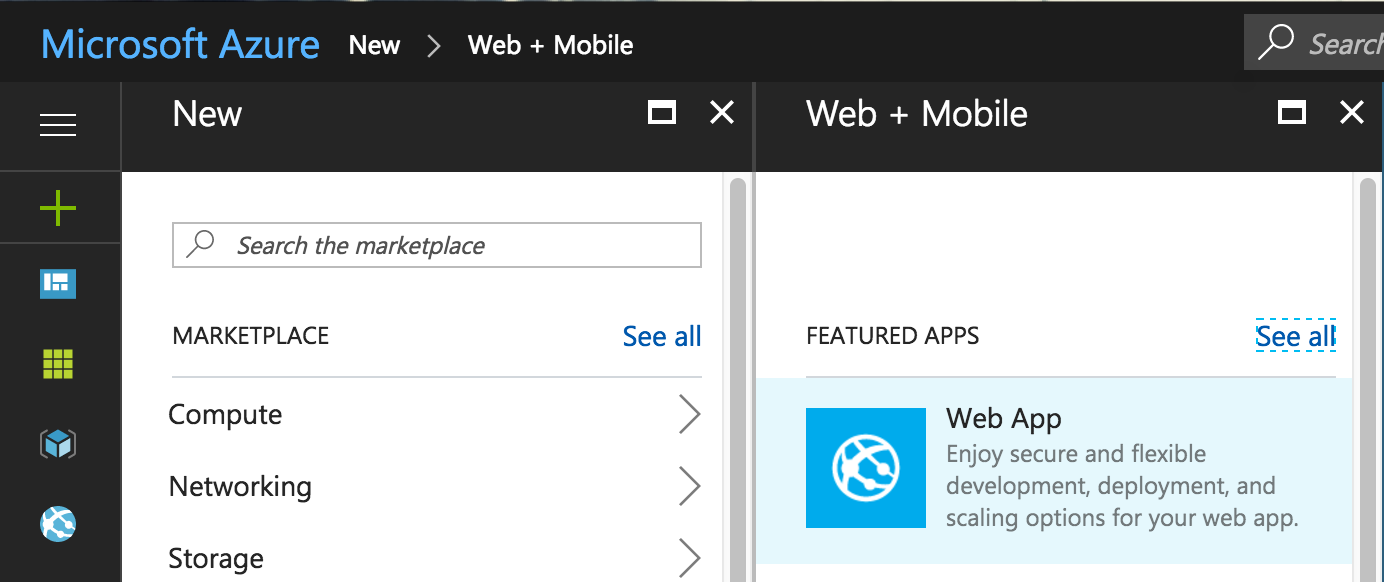The height and width of the screenshot is (582, 1384).
Task: Click the MARKETPLACE section heading
Action: 251,336
